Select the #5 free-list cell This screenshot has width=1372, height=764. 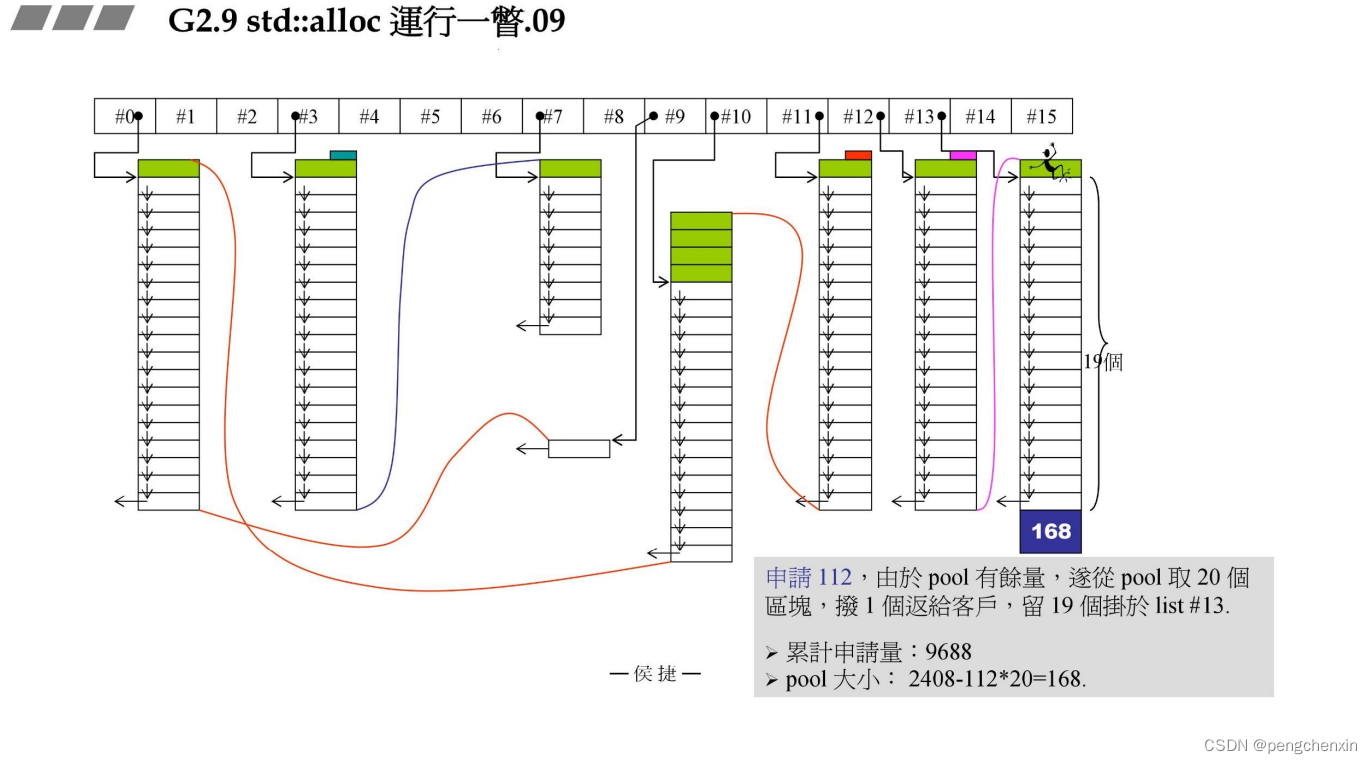430,116
